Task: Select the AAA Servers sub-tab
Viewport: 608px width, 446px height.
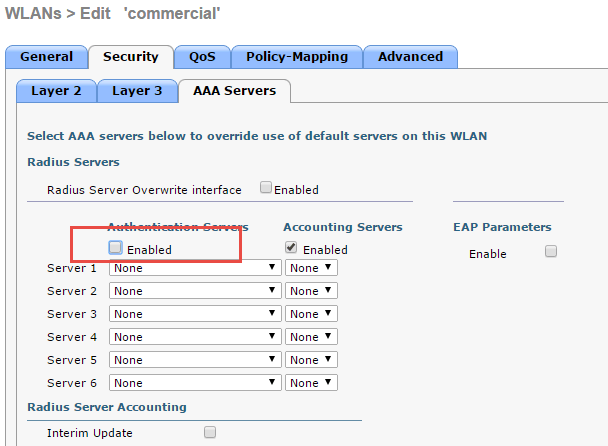Action: pos(235,91)
